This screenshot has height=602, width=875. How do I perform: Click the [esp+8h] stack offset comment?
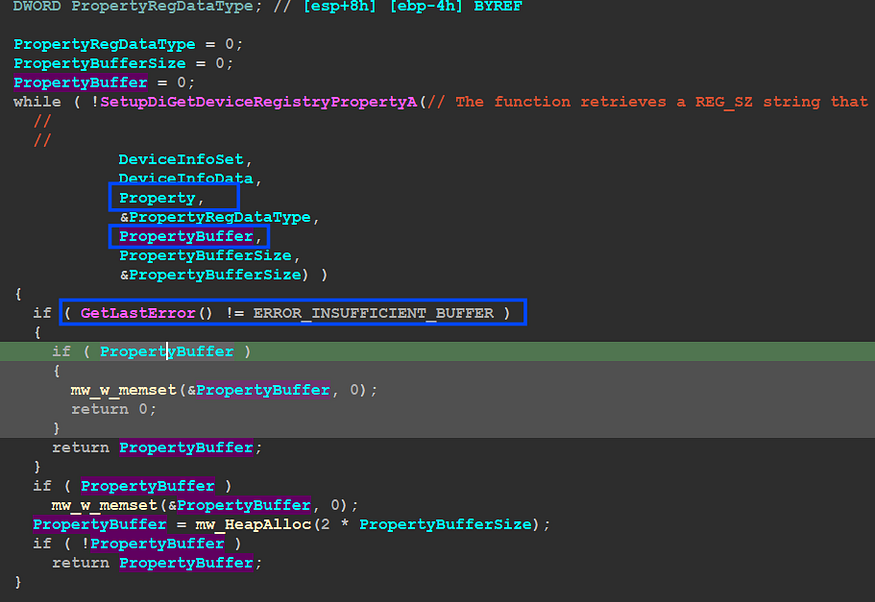tap(339, 7)
